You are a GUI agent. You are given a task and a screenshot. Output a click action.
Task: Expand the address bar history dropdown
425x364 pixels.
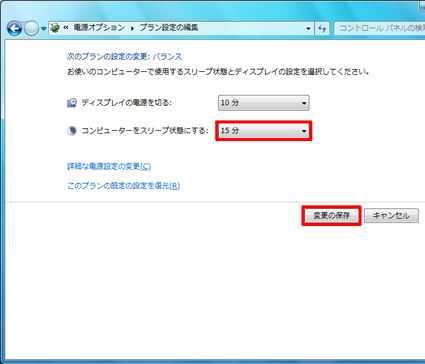click(x=308, y=29)
